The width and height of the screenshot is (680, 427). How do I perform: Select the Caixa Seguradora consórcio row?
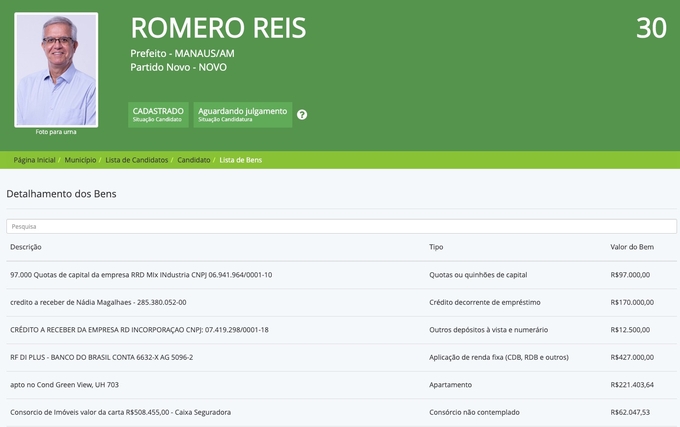click(x=120, y=412)
